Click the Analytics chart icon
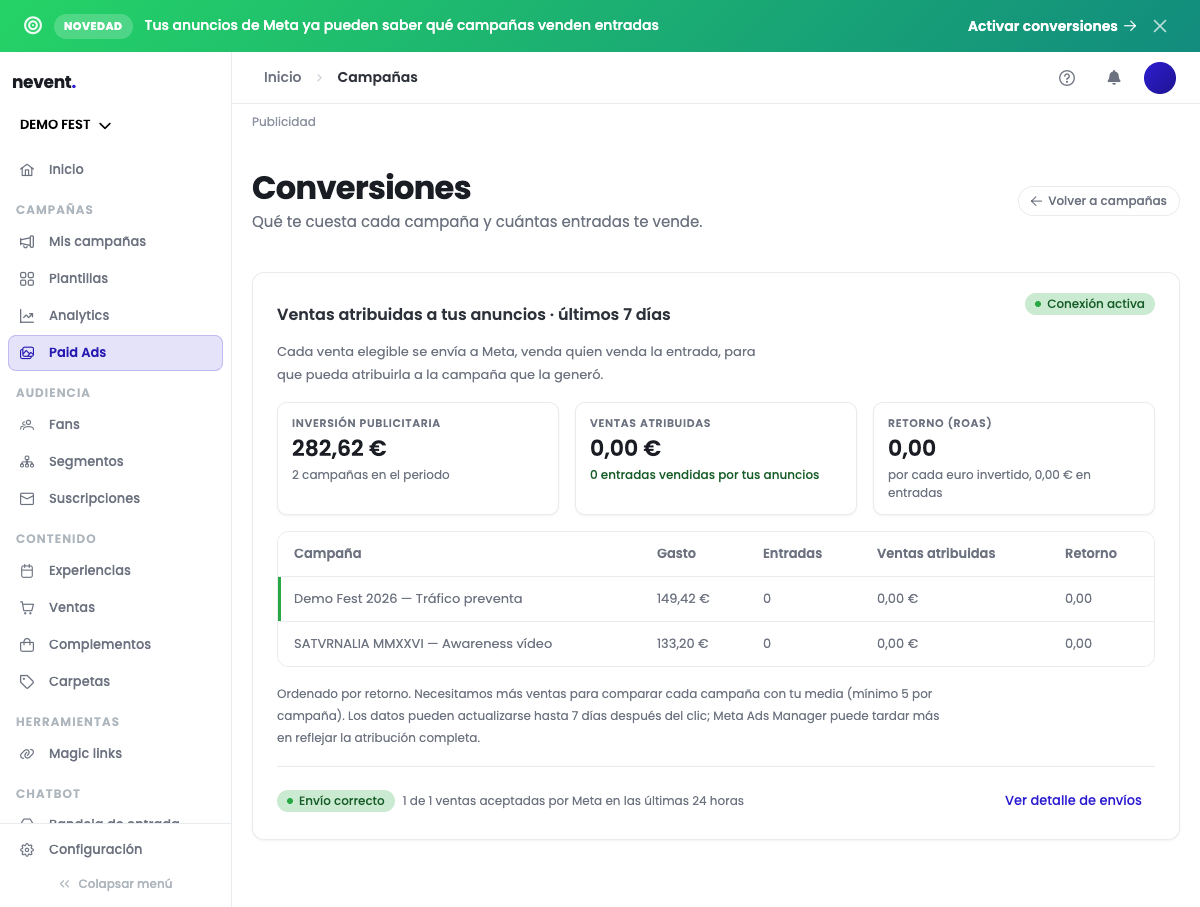The width and height of the screenshot is (1200, 907). click(27, 316)
